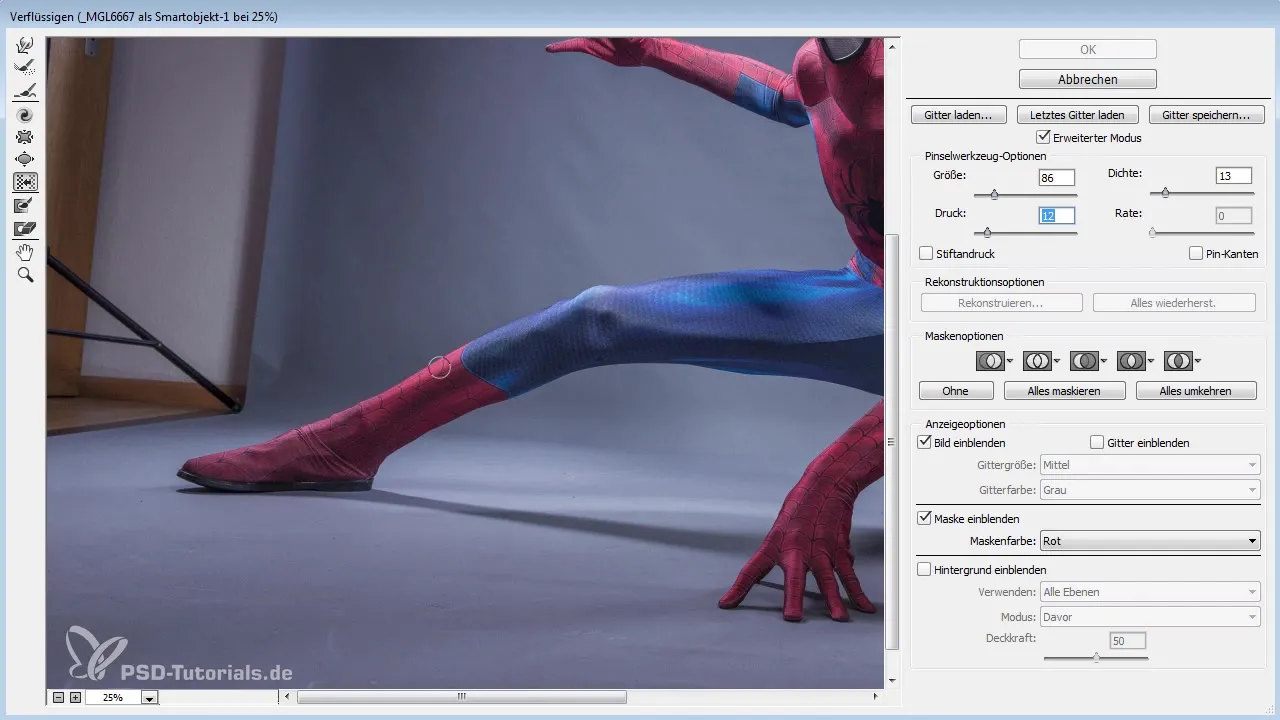Click the horizontal scrollbar left arrow
This screenshot has width=1280, height=720.
(x=288, y=697)
